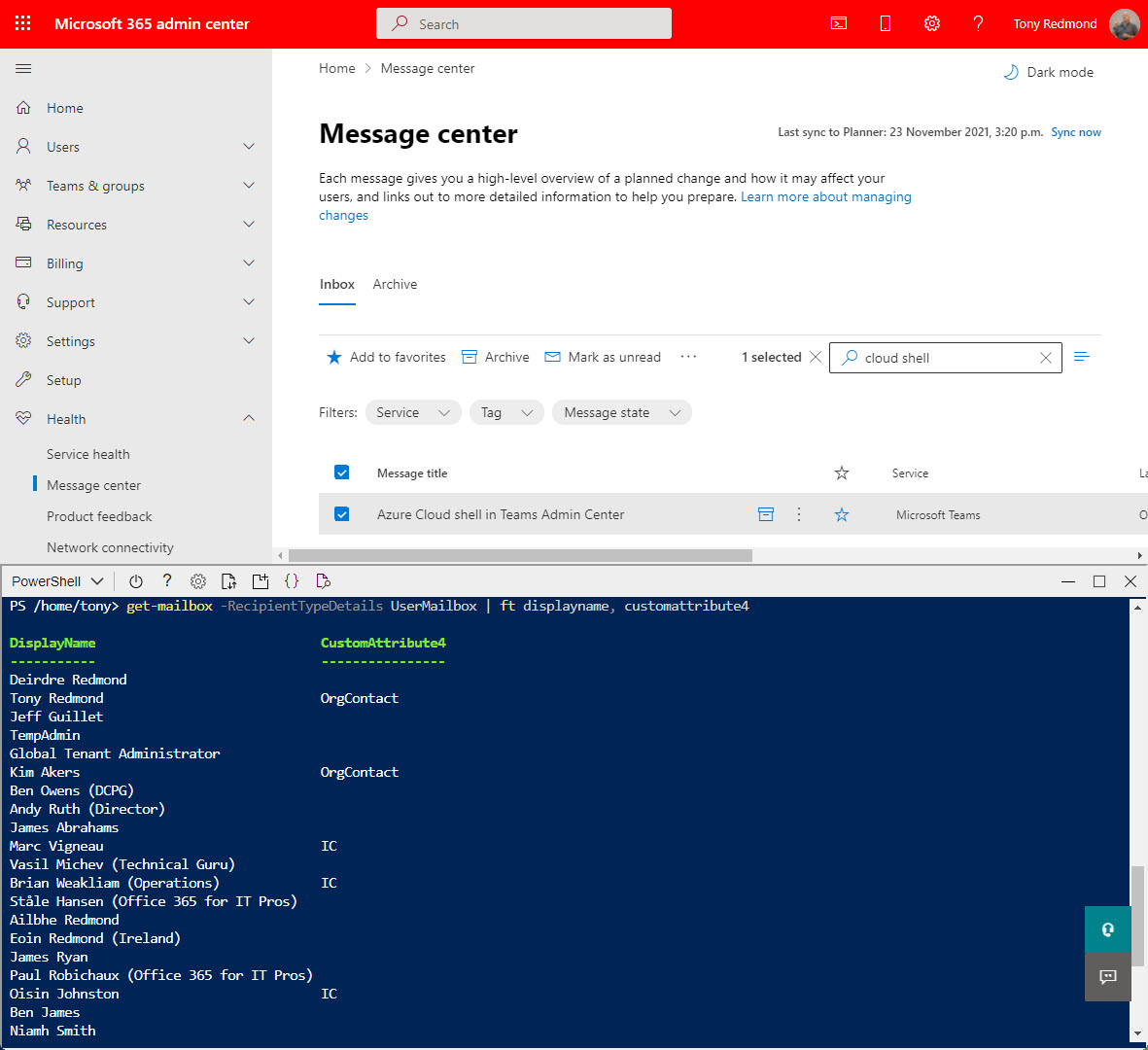The image size is (1148, 1050).
Task: Archive the message using its row archive icon
Action: tap(766, 513)
